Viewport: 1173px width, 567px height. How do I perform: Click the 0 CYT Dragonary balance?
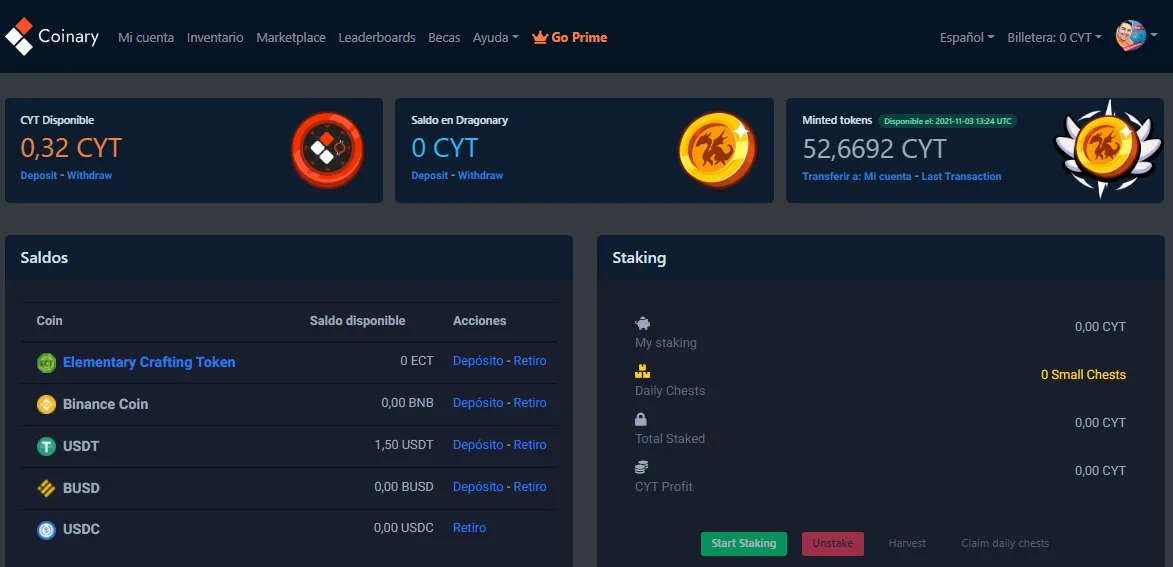click(x=444, y=147)
